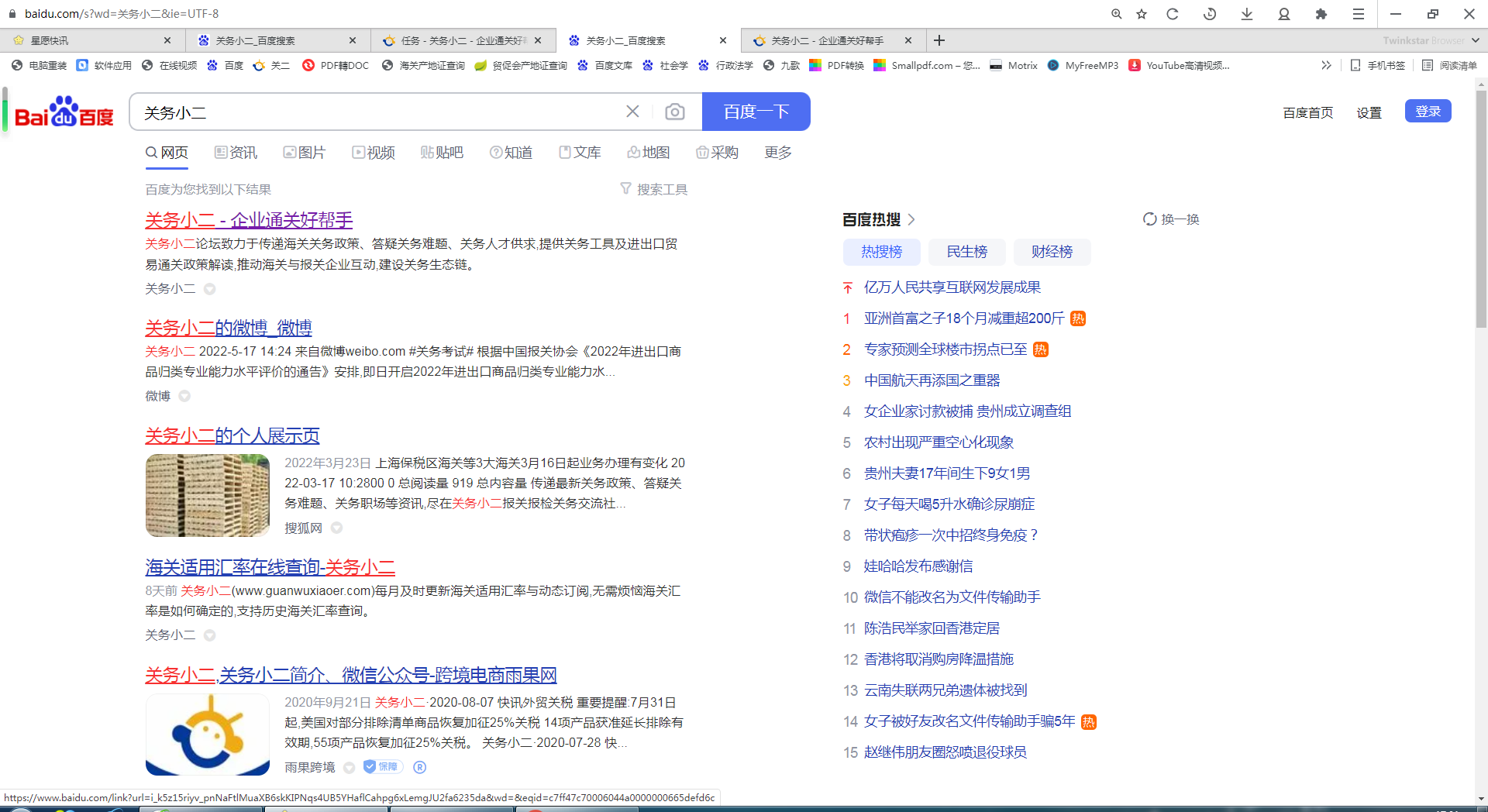The height and width of the screenshot is (812, 1488).
Task: Click the camera image-search icon
Action: tap(675, 112)
